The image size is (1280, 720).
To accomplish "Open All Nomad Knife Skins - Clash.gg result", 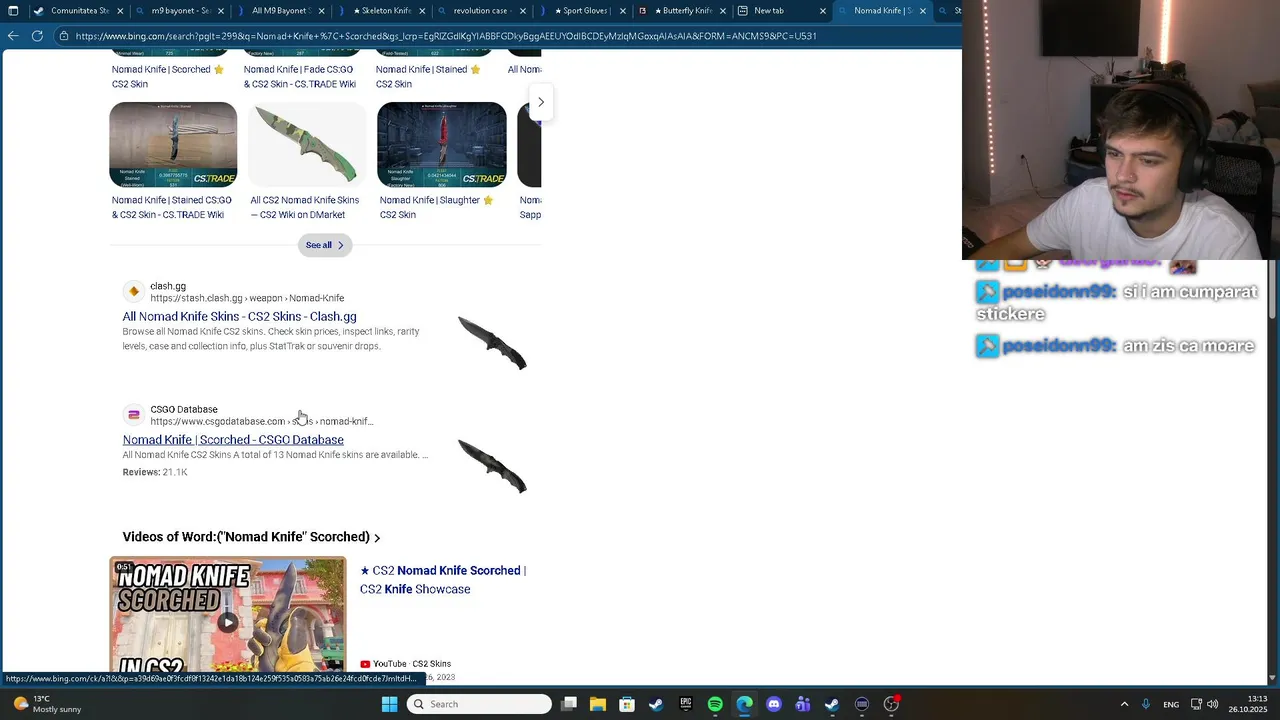I will (239, 316).
